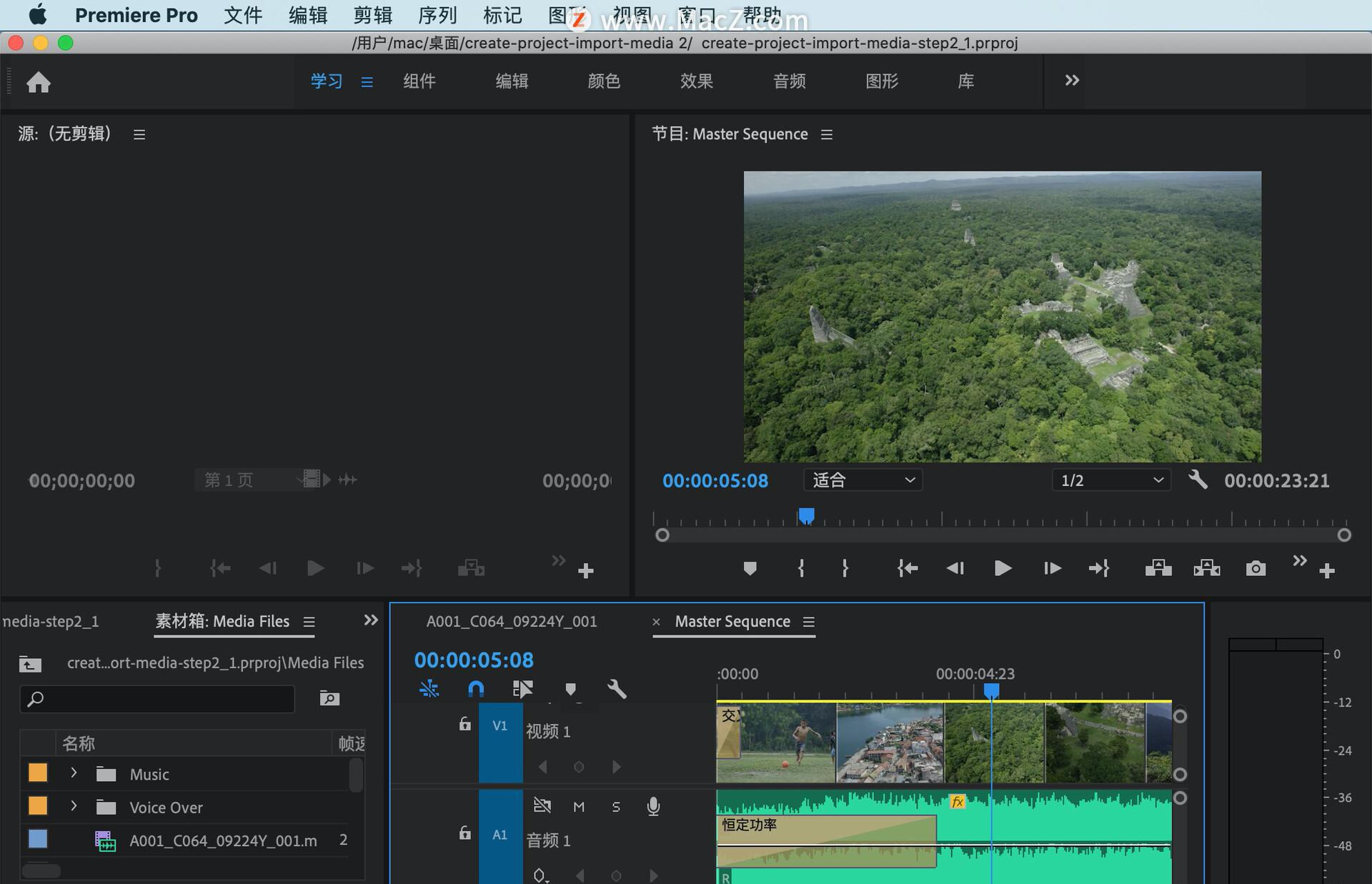
Task: Click Program monitor zoom scroll bar
Action: pos(1003,535)
